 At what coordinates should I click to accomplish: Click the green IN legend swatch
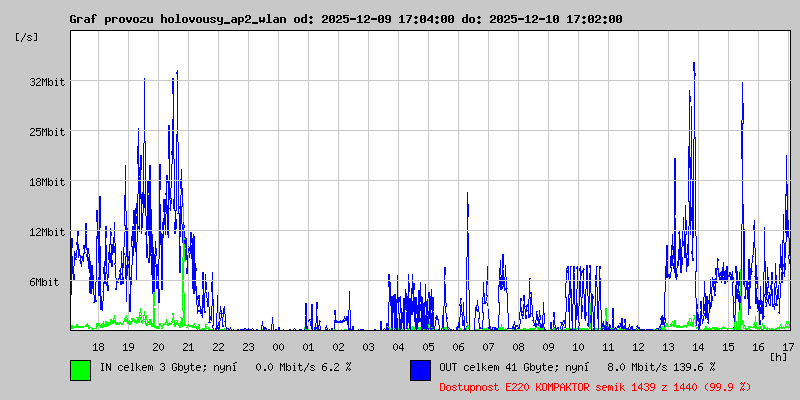(x=81, y=370)
